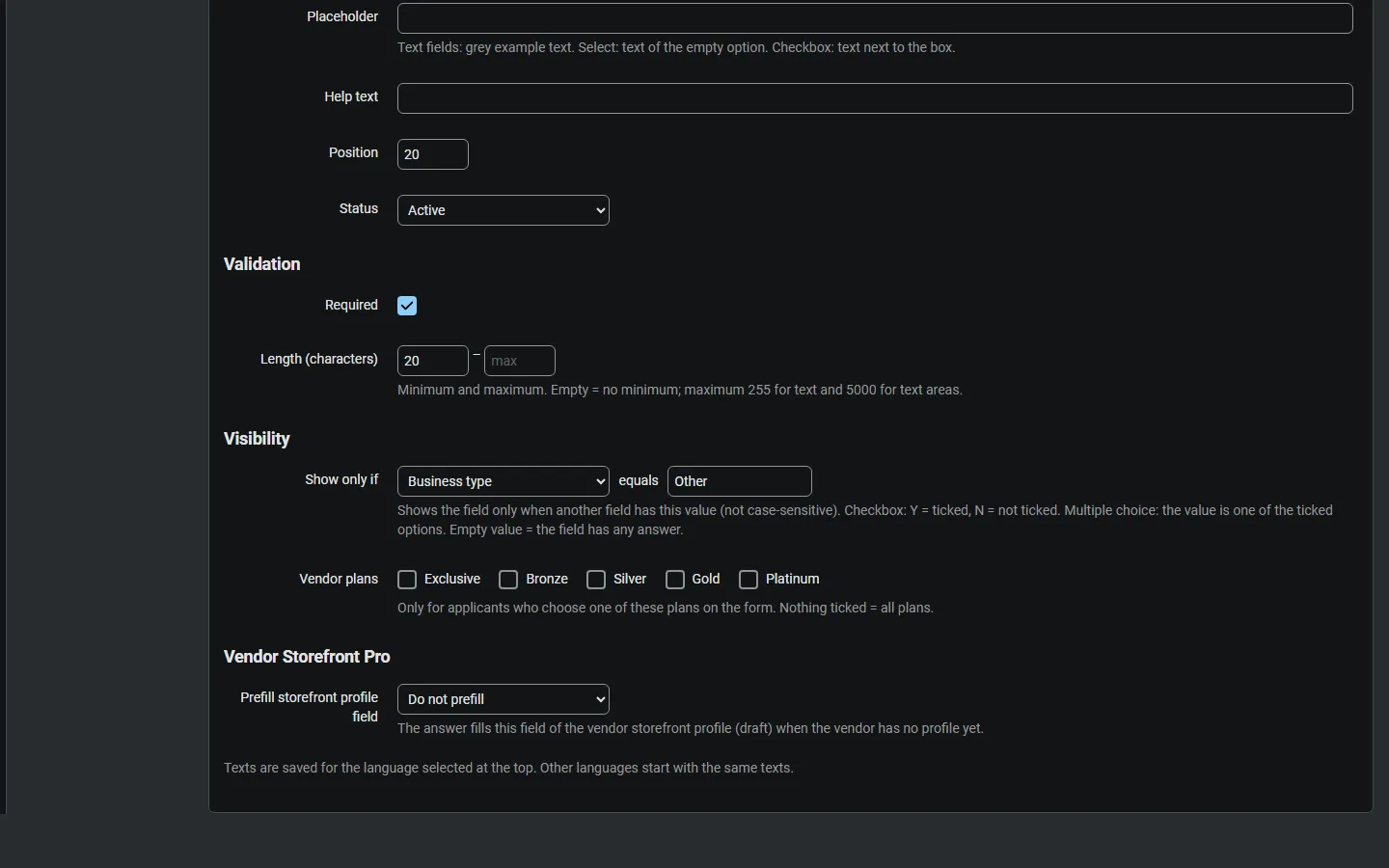Click the equals value field containing Other
The height and width of the screenshot is (868, 1389).
click(740, 481)
